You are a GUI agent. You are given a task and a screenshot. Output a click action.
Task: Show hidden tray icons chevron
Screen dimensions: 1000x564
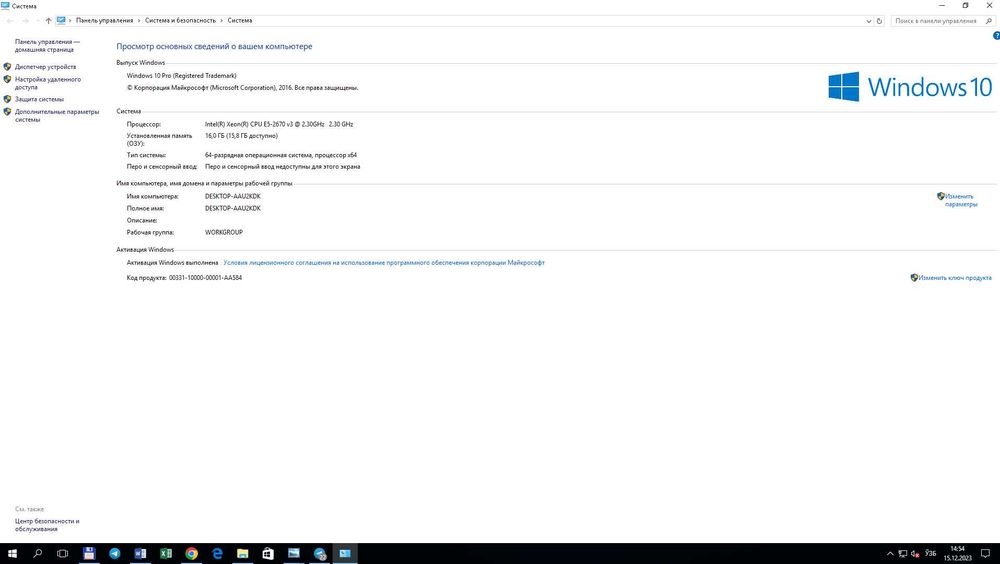coord(890,554)
